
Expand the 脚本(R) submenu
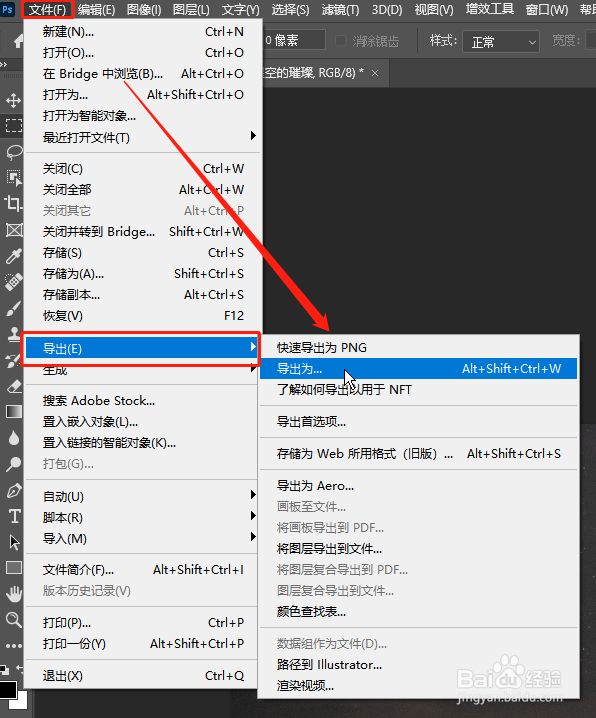point(143,517)
